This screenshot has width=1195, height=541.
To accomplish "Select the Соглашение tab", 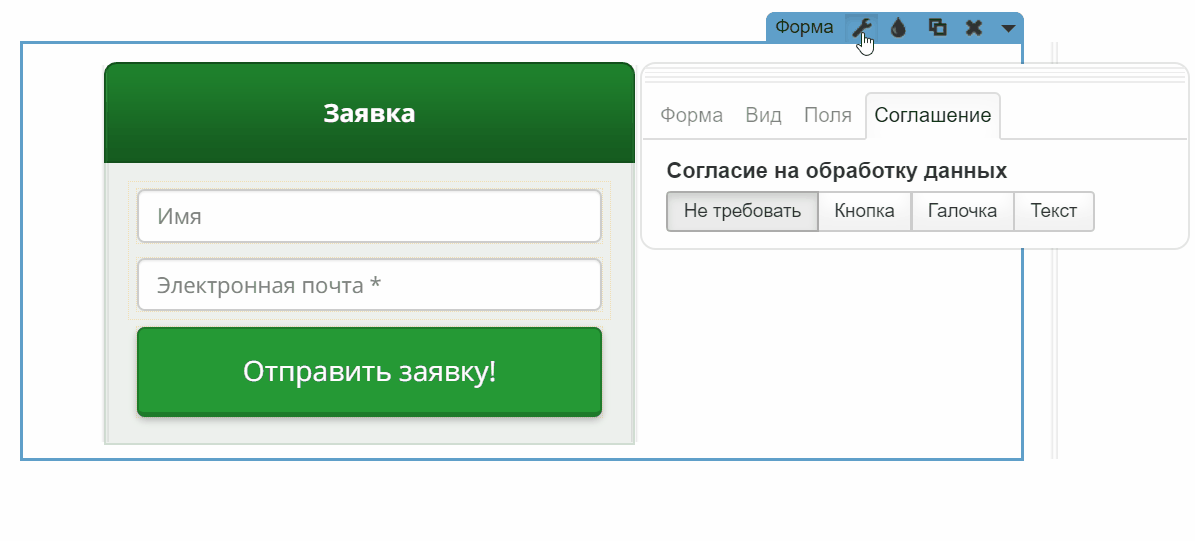I will point(932,115).
